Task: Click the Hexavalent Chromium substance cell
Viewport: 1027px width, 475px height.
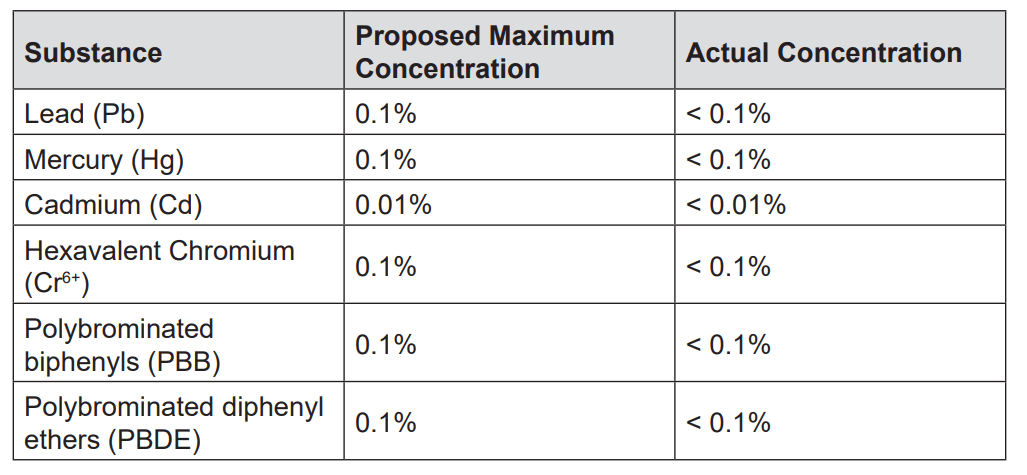Action: point(159,267)
